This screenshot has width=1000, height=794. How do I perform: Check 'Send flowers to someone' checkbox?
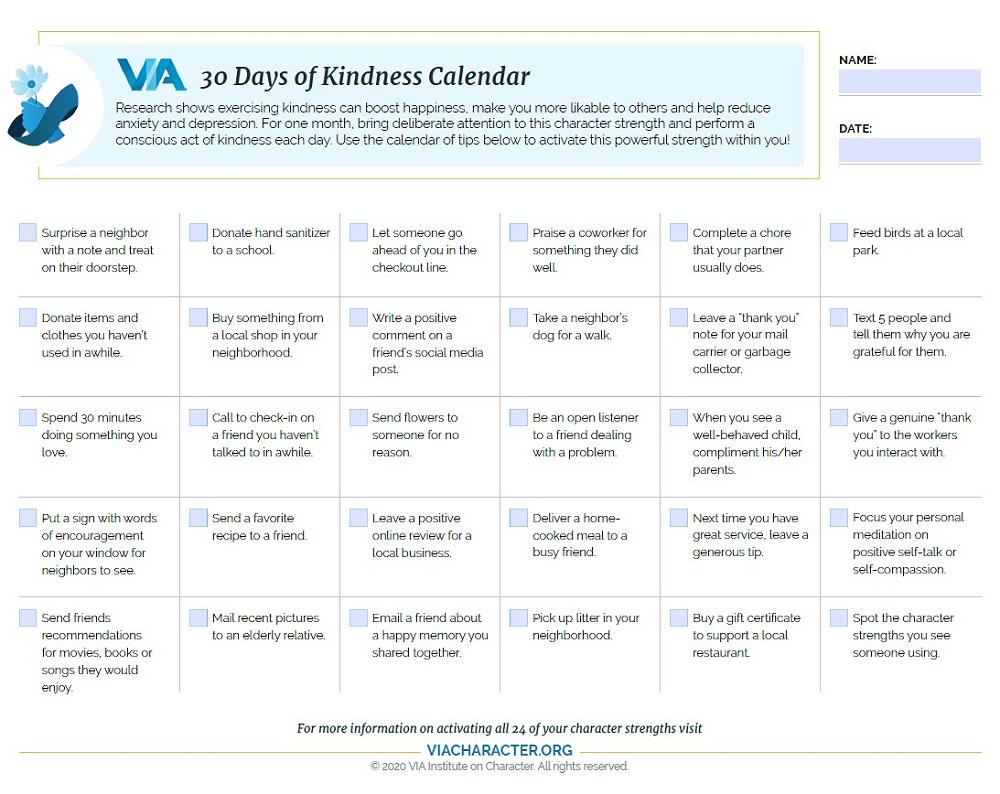pyautogui.click(x=358, y=418)
